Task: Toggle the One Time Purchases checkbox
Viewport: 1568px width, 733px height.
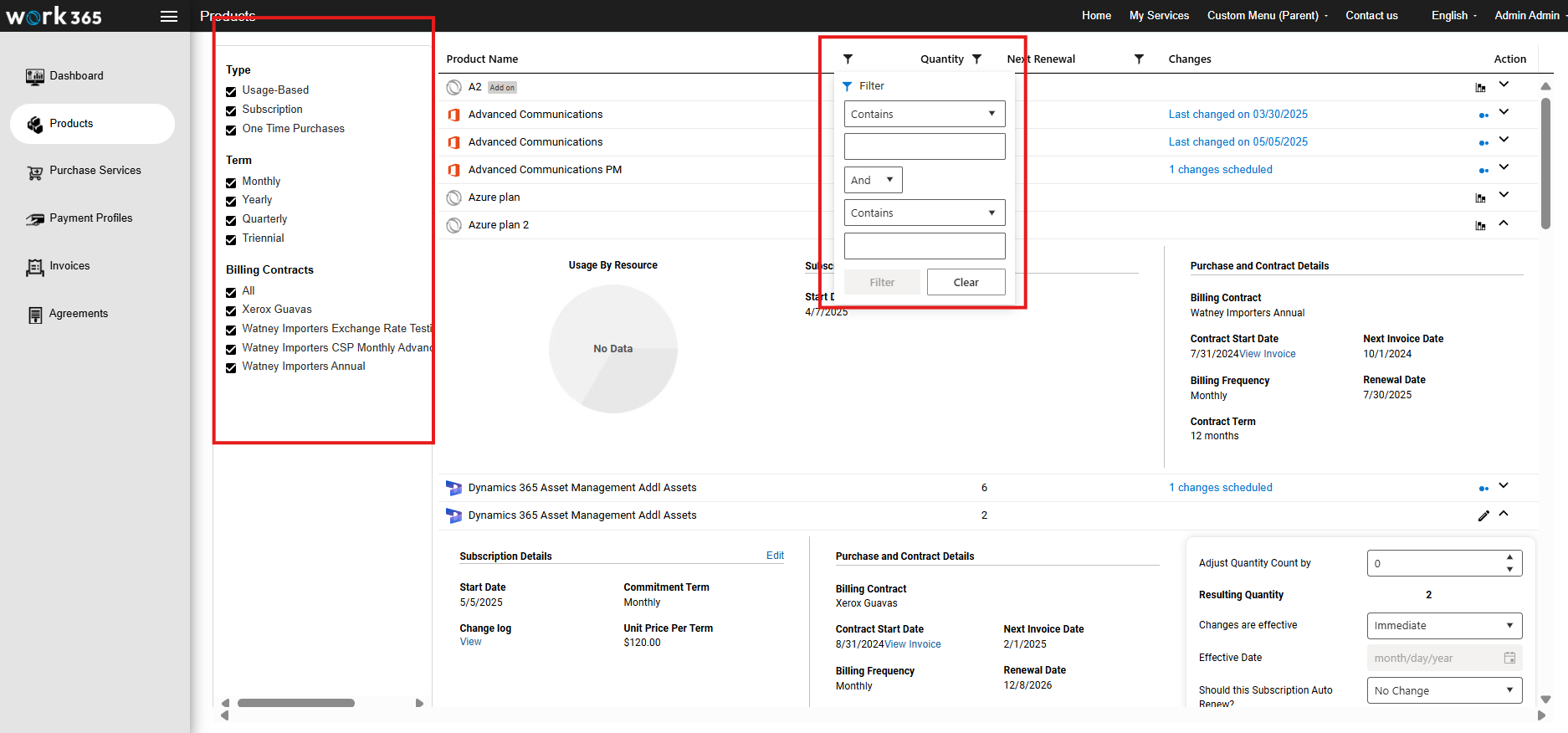Action: tap(231, 130)
